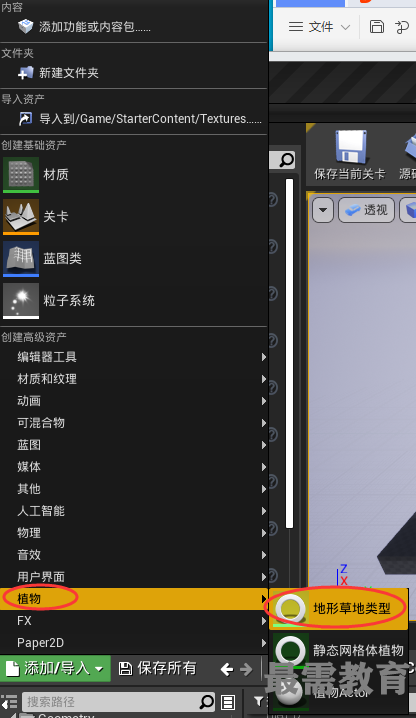Open the FX advanced asset category

click(134, 620)
